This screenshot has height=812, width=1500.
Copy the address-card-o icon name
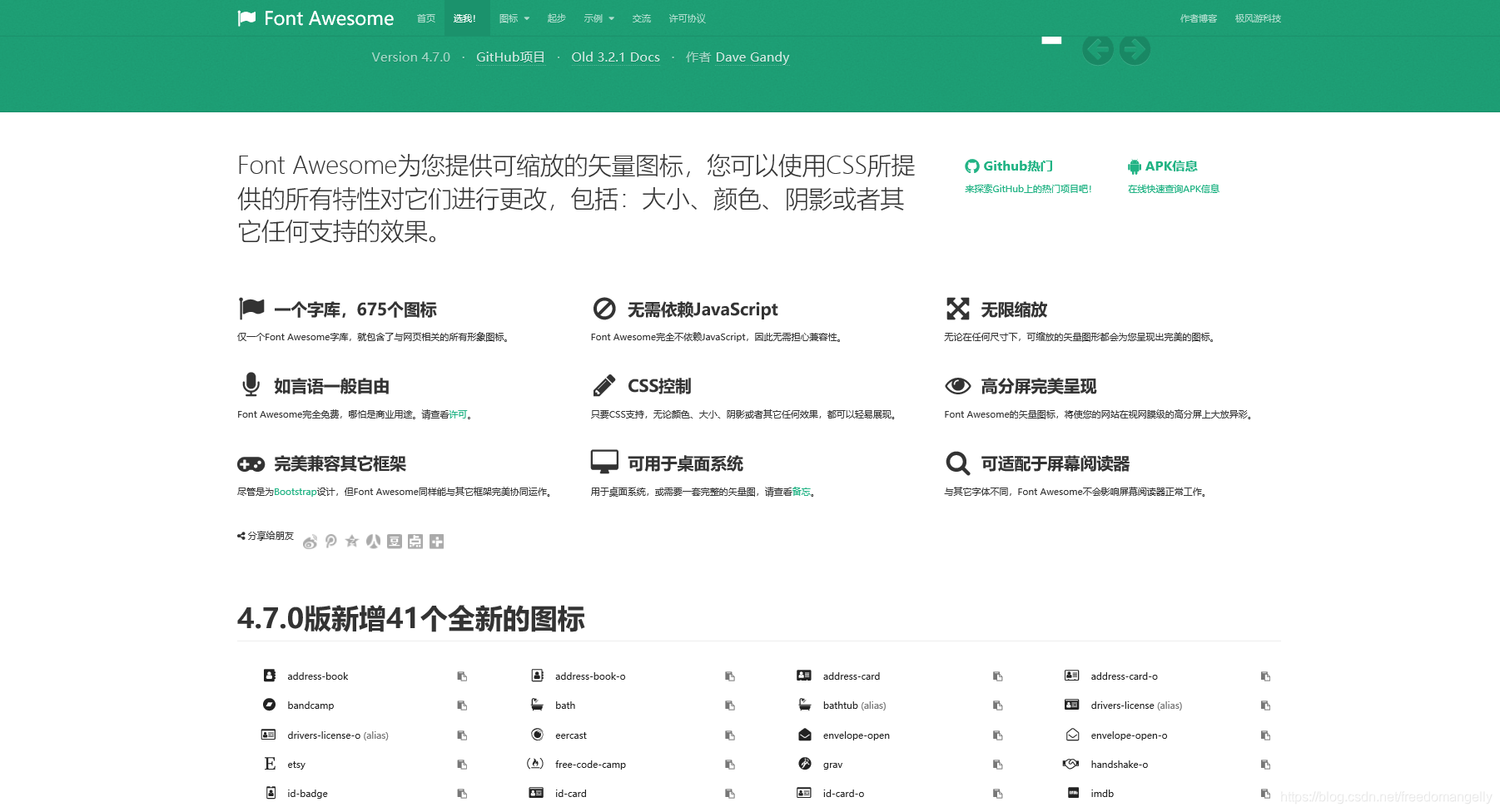pos(1265,676)
